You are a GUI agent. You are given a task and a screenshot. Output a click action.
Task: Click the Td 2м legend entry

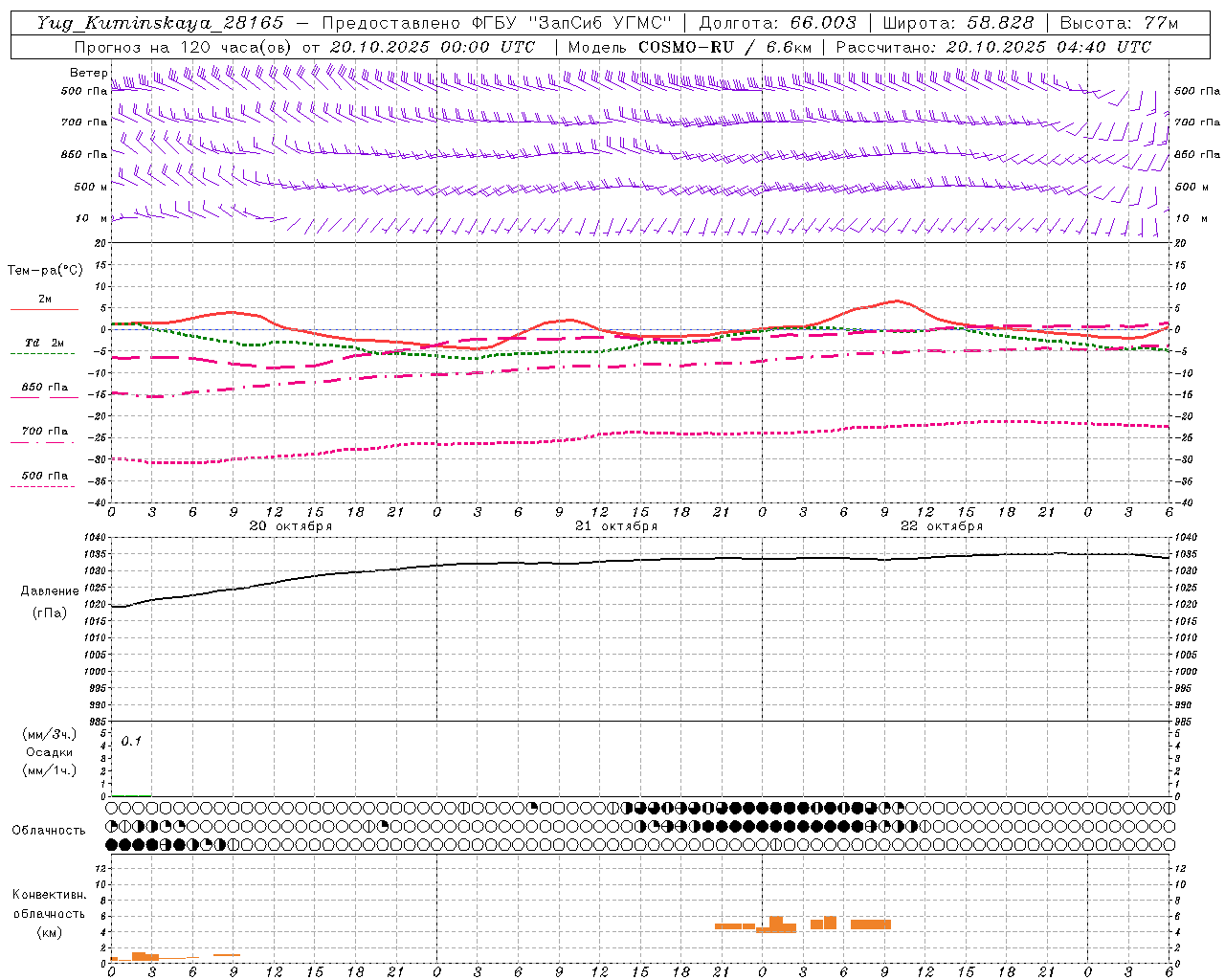(44, 343)
